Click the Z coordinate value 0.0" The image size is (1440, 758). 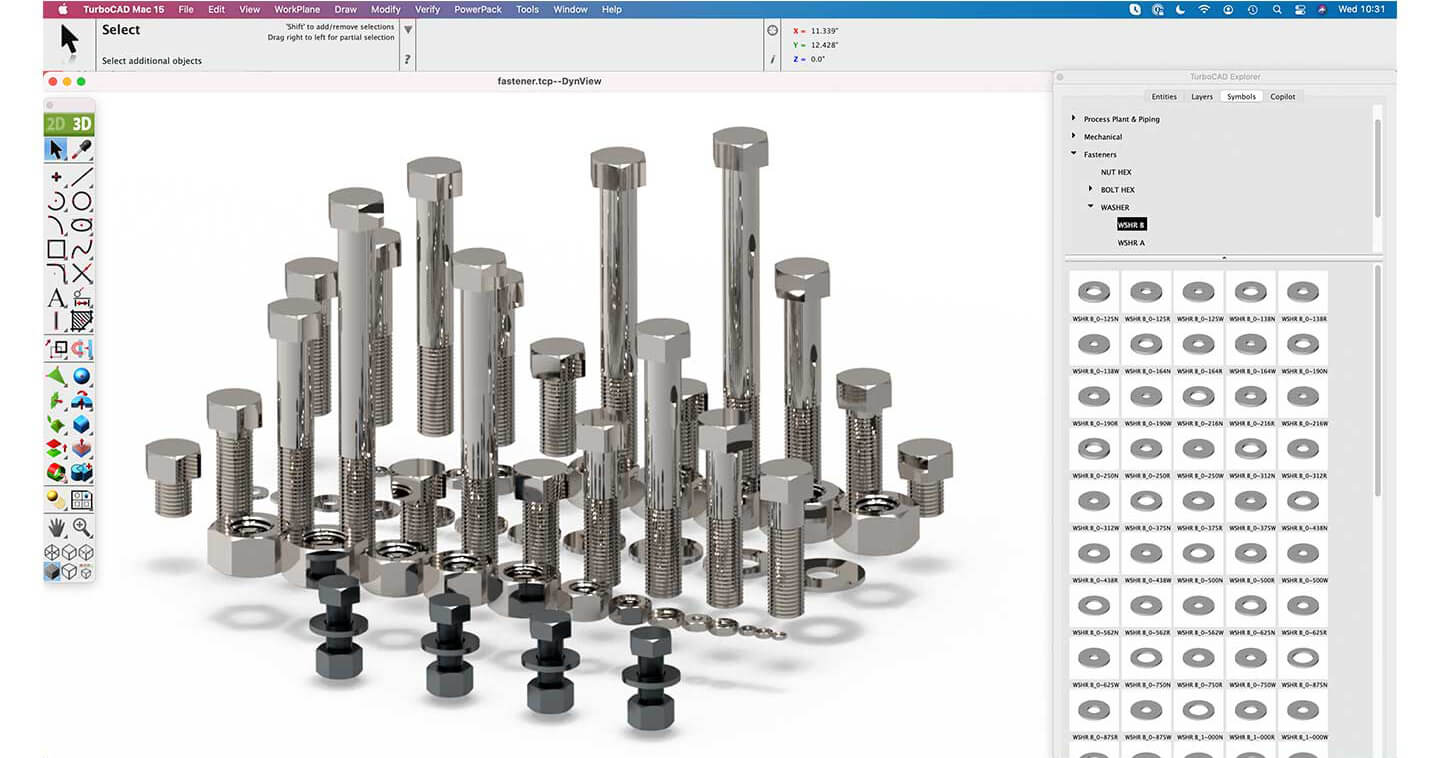click(x=818, y=59)
